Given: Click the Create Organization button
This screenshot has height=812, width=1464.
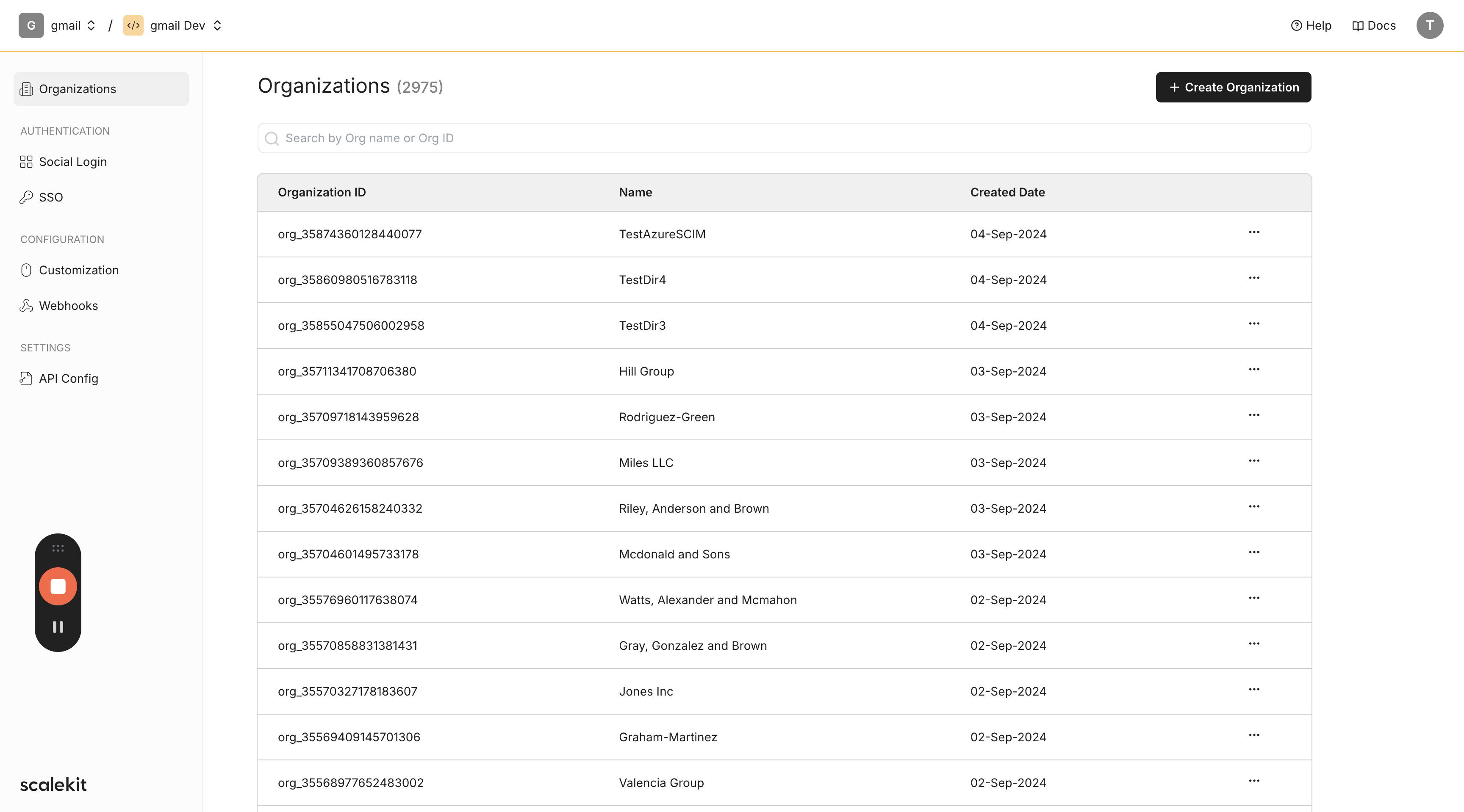Looking at the screenshot, I should 1233,87.
